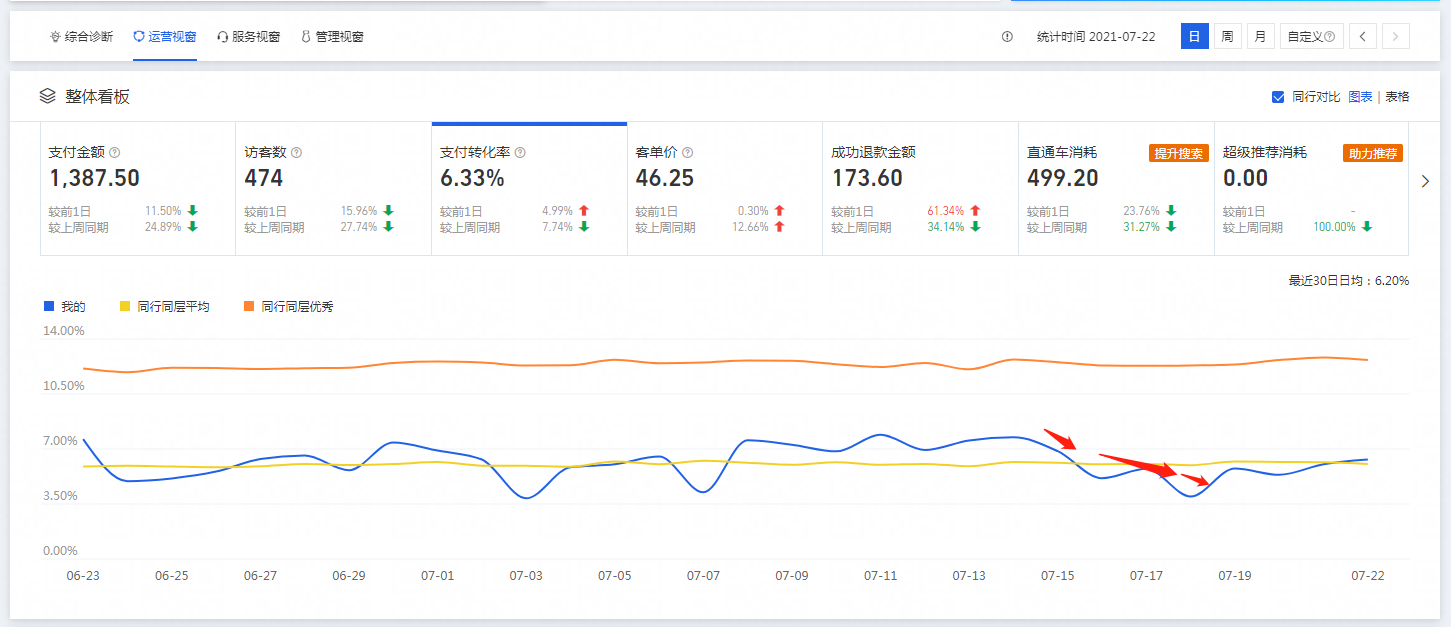The height and width of the screenshot is (627, 1451).
Task: Select the 访客数 metric card
Action: (x=333, y=189)
